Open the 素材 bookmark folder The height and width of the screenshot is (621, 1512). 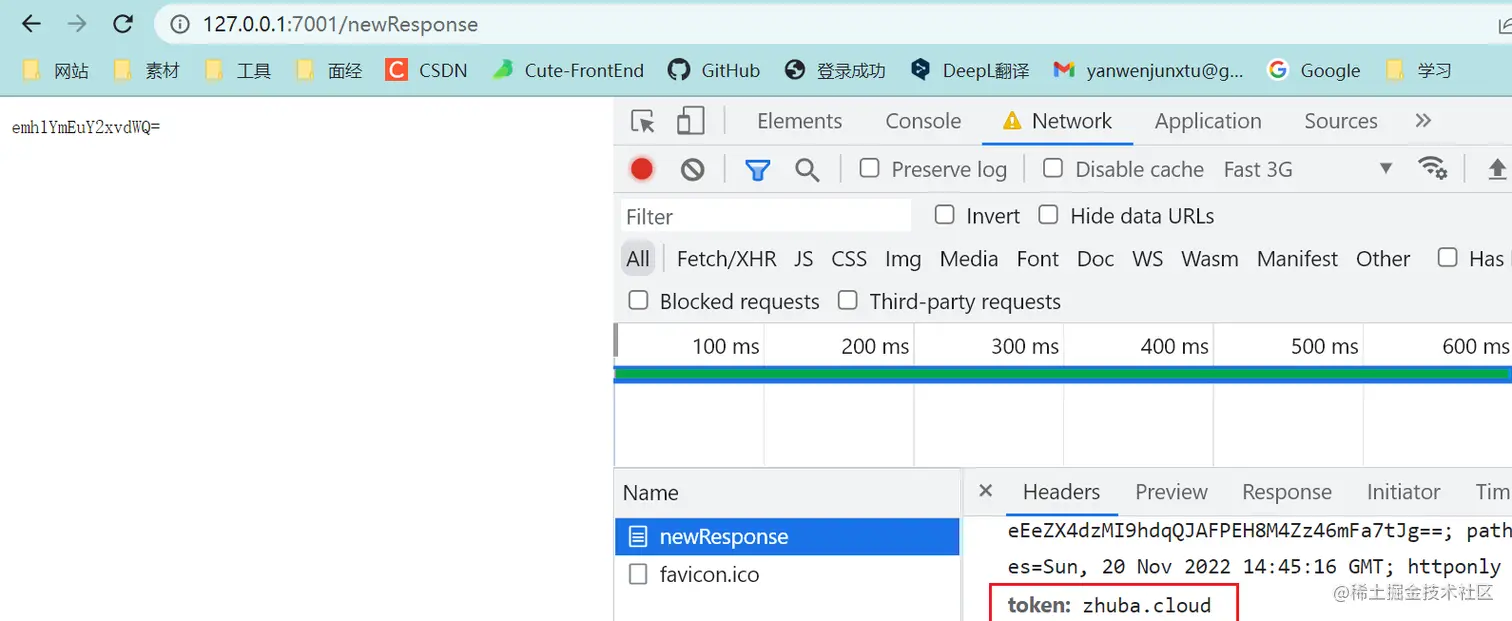[x=148, y=70]
